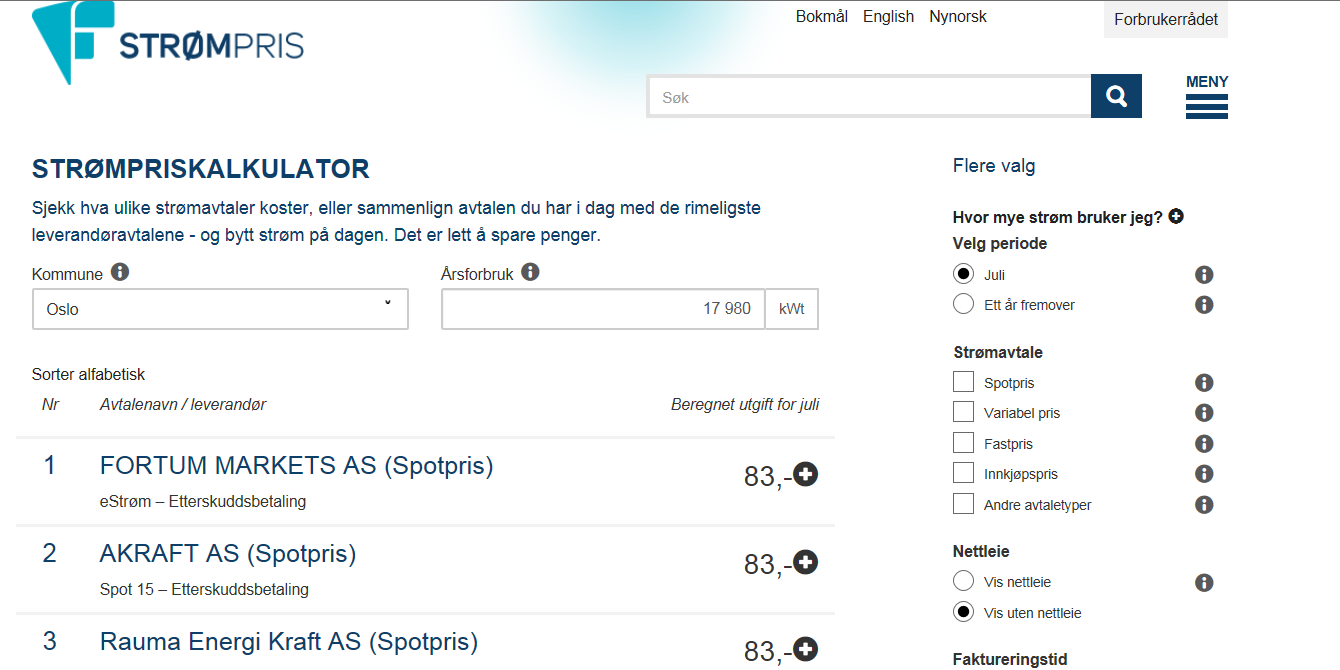This screenshot has height=670, width=1340.
Task: Click info icon for Spotpris
Action: 1204,383
